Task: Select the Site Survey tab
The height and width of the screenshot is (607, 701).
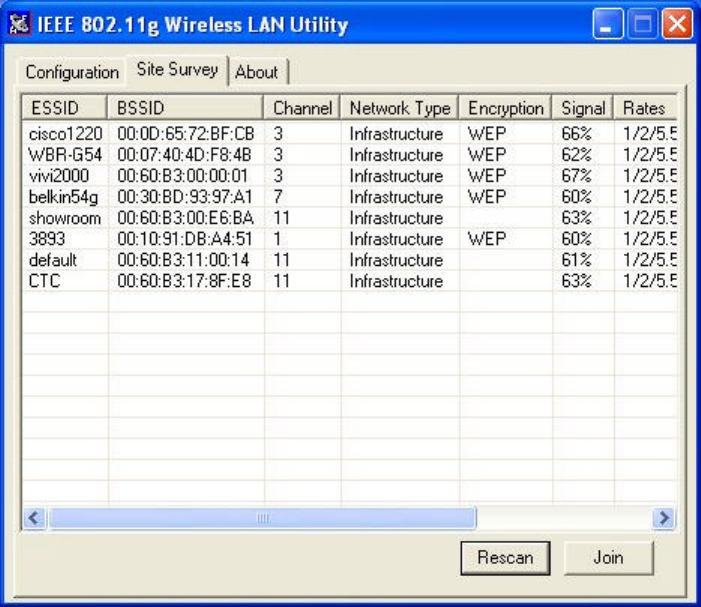Action: point(177,70)
